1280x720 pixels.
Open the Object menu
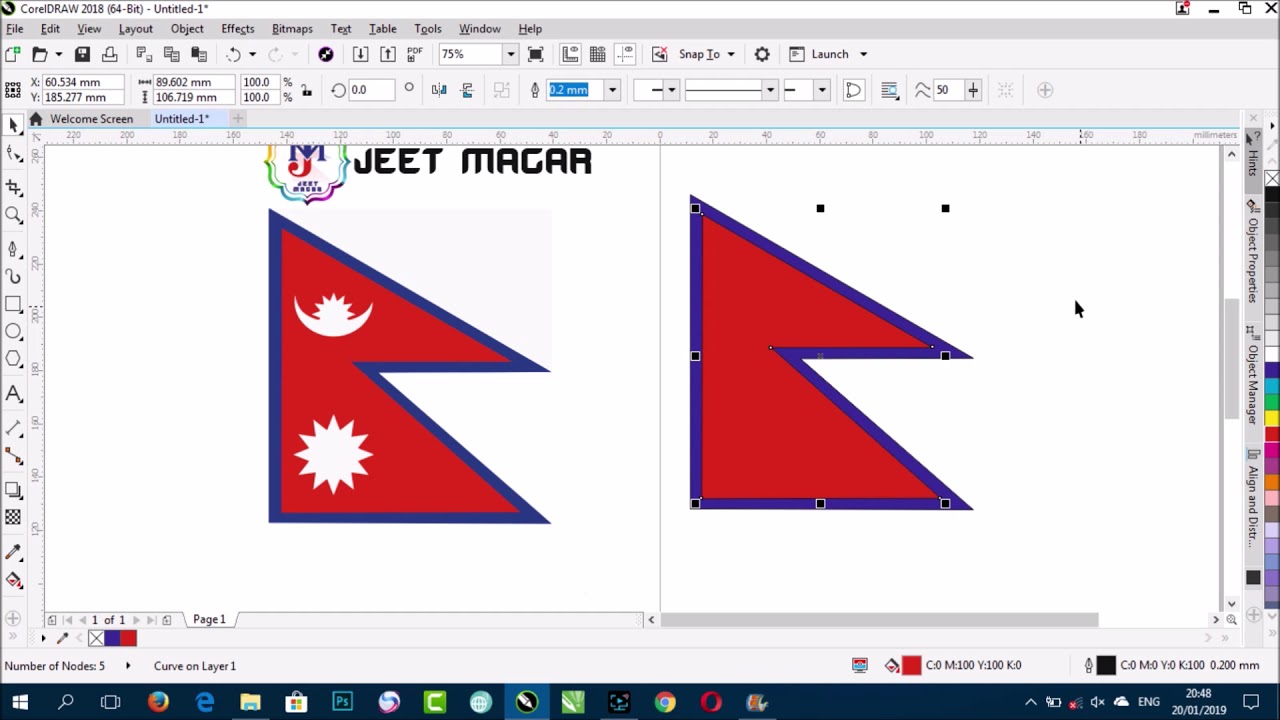(187, 29)
